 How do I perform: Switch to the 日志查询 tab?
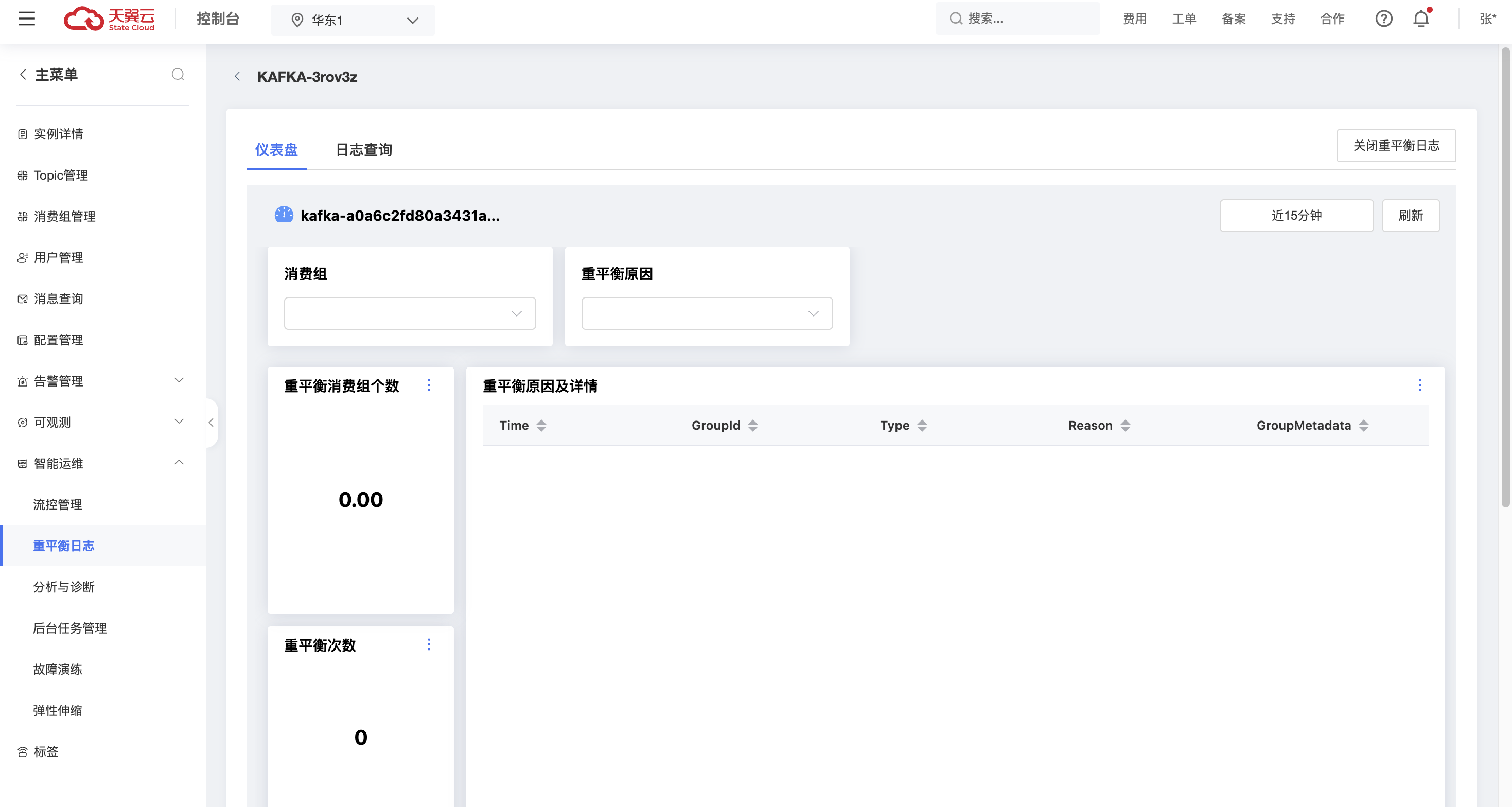(x=364, y=150)
